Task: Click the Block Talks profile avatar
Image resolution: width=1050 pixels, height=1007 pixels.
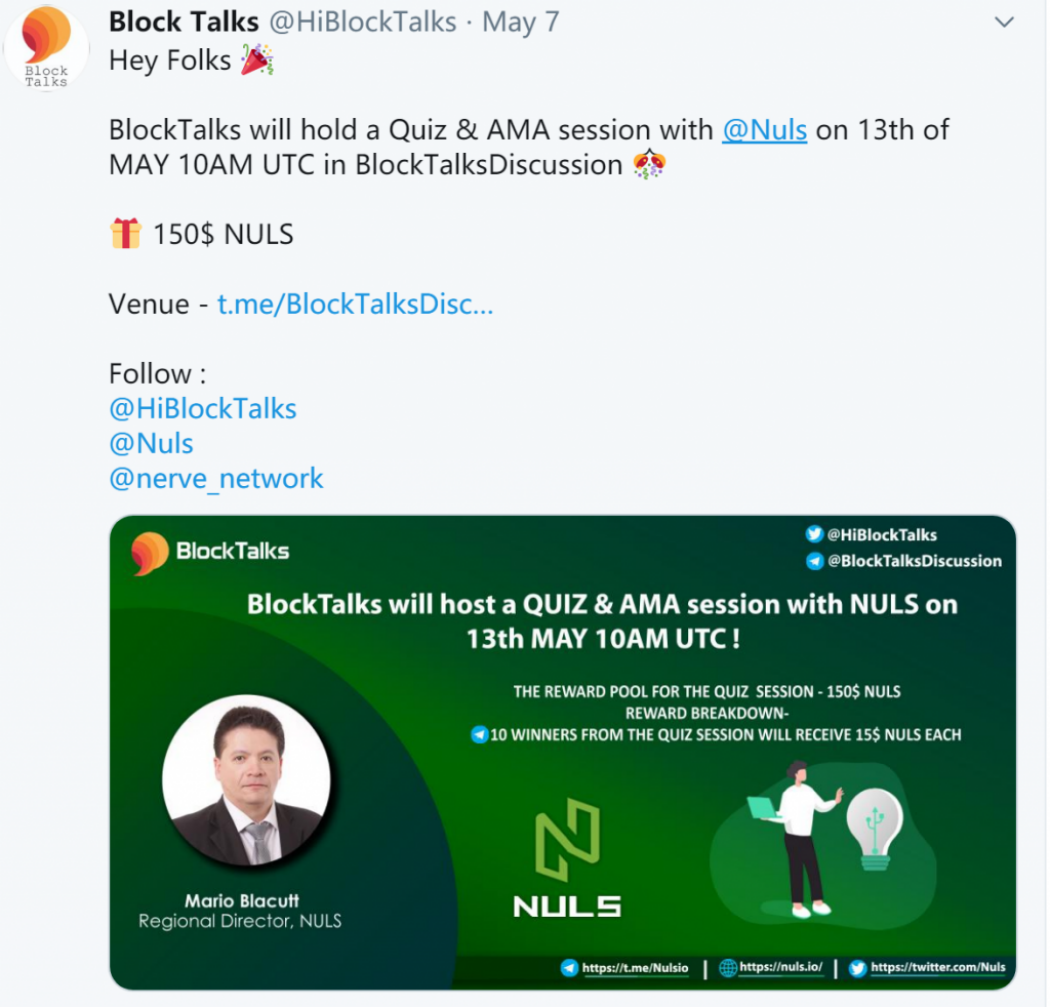Action: (x=46, y=48)
